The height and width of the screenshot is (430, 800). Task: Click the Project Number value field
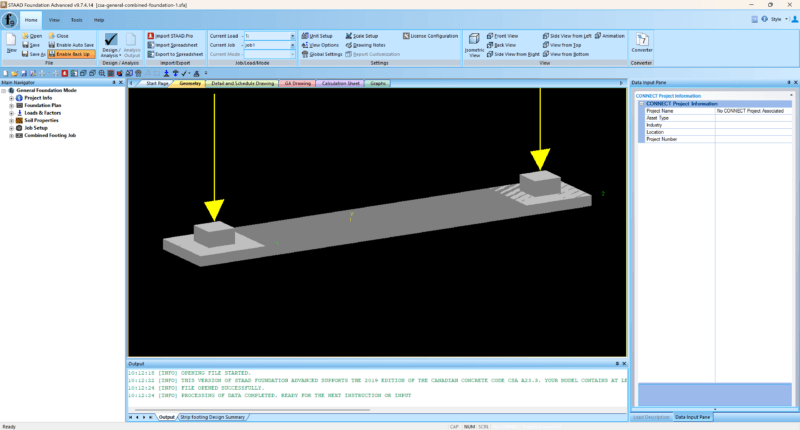point(753,139)
